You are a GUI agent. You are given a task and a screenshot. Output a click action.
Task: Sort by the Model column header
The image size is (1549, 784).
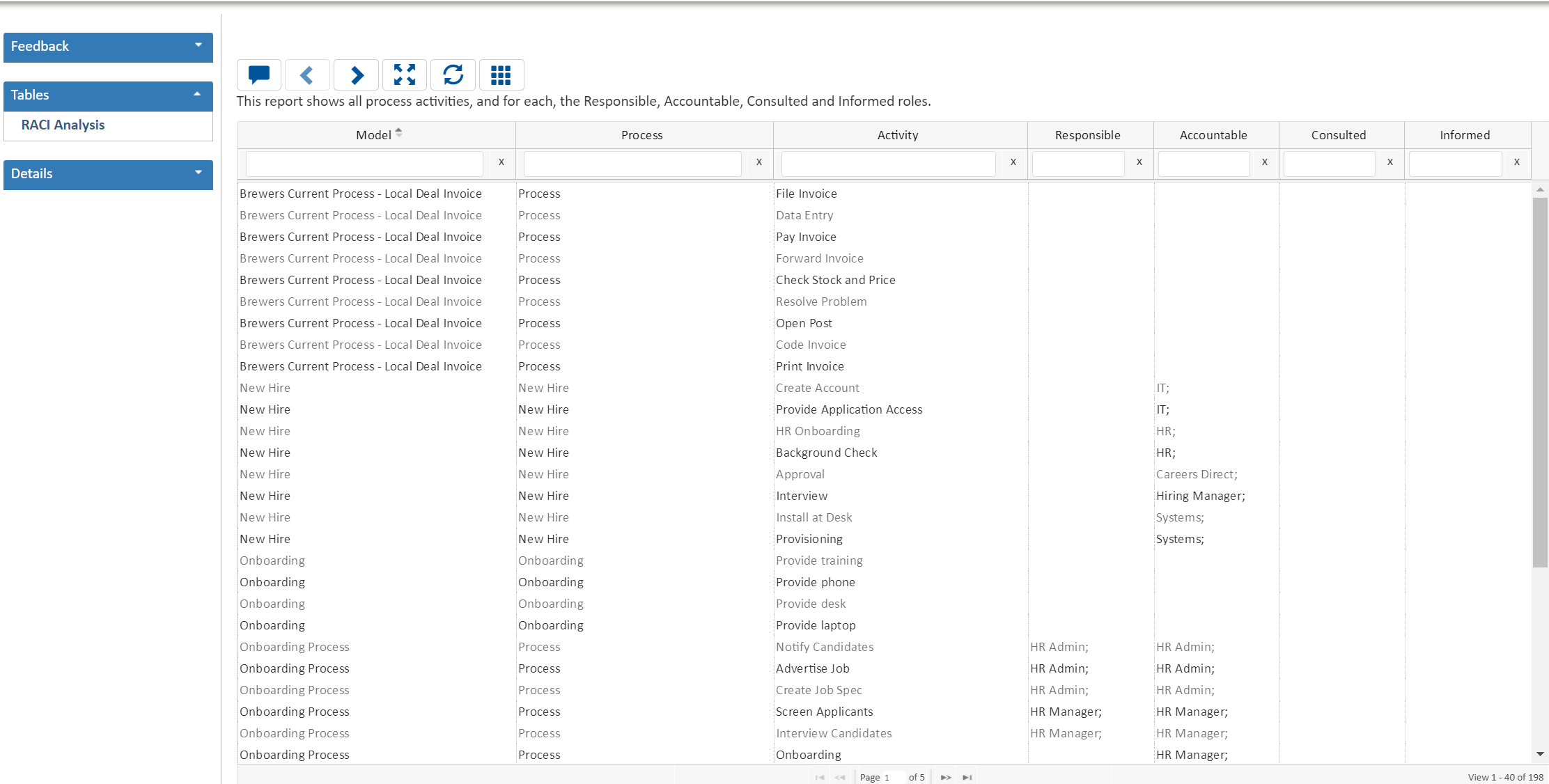tap(374, 135)
